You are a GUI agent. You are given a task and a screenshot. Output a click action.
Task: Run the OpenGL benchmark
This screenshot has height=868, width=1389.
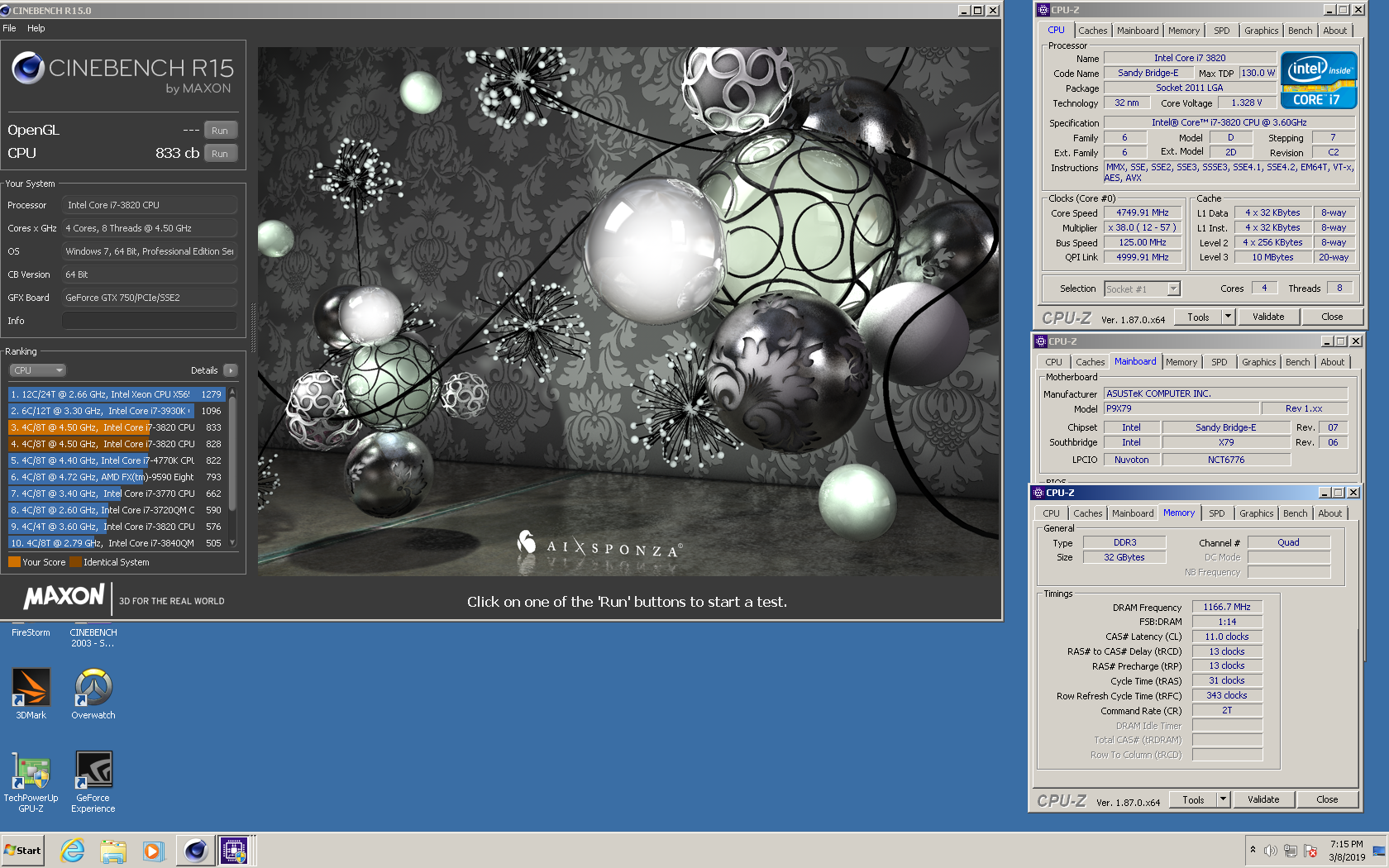[x=220, y=131]
